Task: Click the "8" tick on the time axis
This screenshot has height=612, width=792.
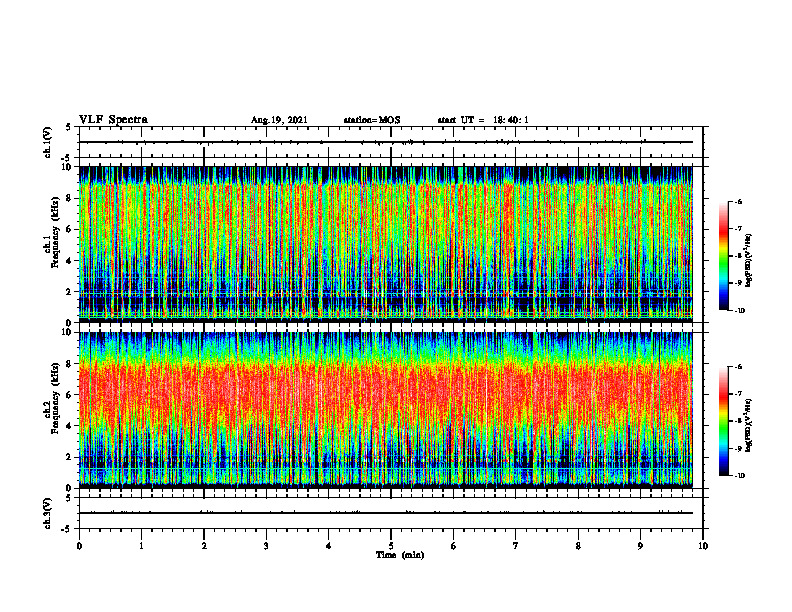Action: tap(578, 546)
